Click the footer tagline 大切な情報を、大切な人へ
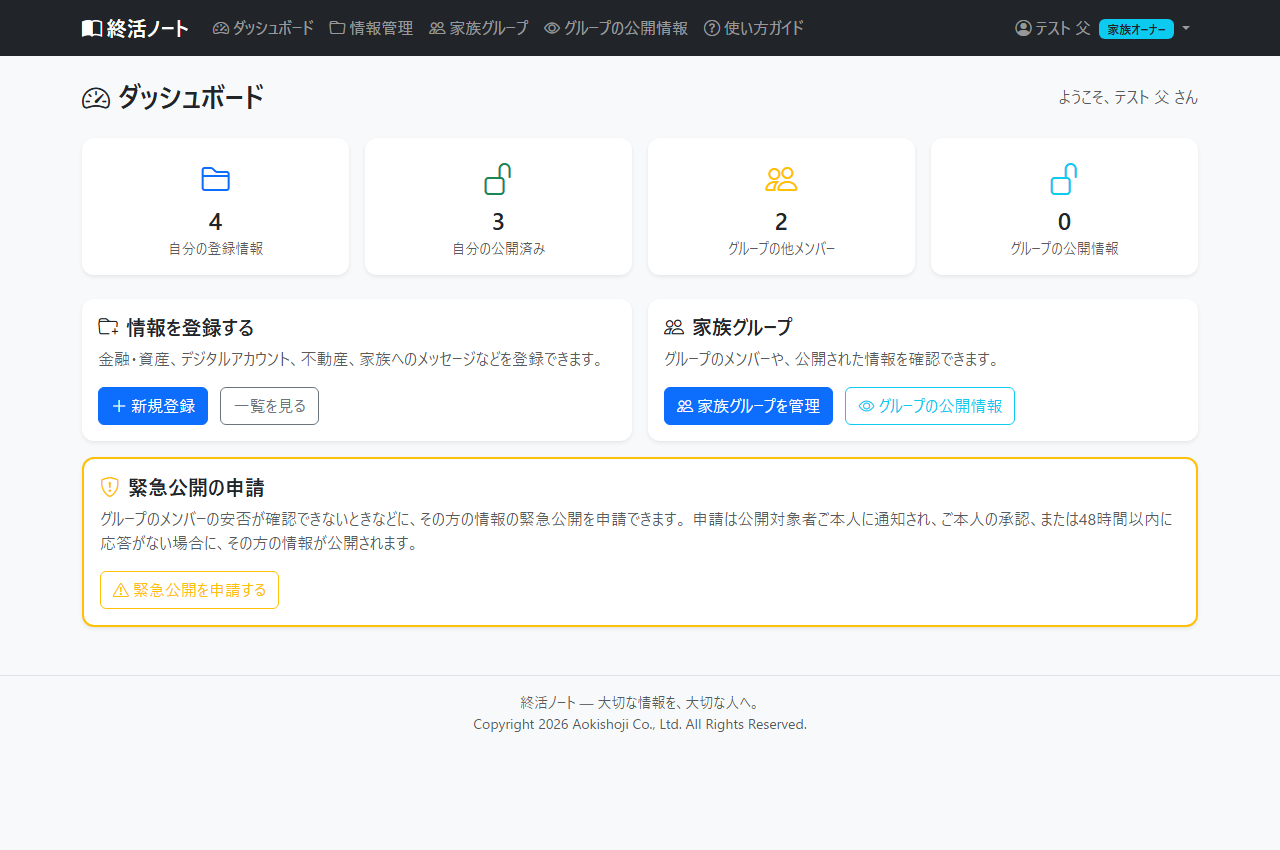The height and width of the screenshot is (850, 1280). [678, 703]
